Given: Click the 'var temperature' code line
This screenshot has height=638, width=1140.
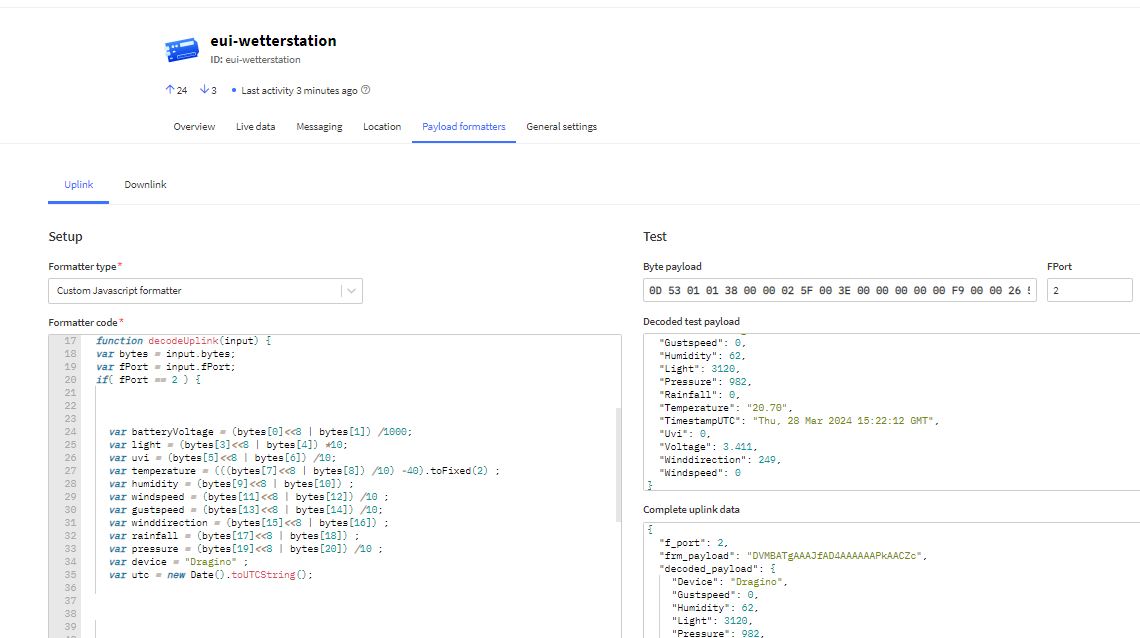Looking at the screenshot, I should coord(304,471).
